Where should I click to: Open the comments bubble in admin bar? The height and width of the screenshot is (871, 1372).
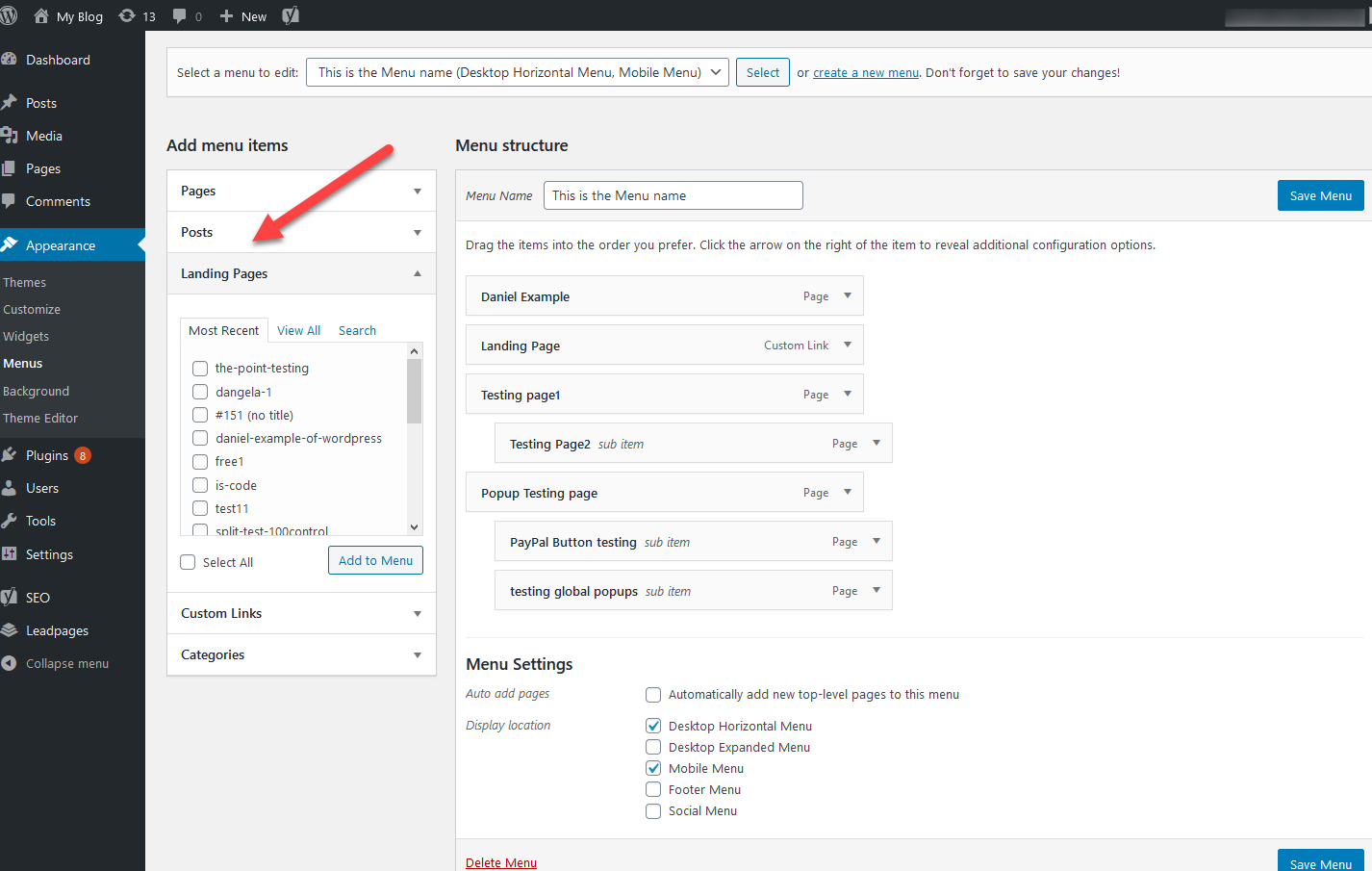179,16
